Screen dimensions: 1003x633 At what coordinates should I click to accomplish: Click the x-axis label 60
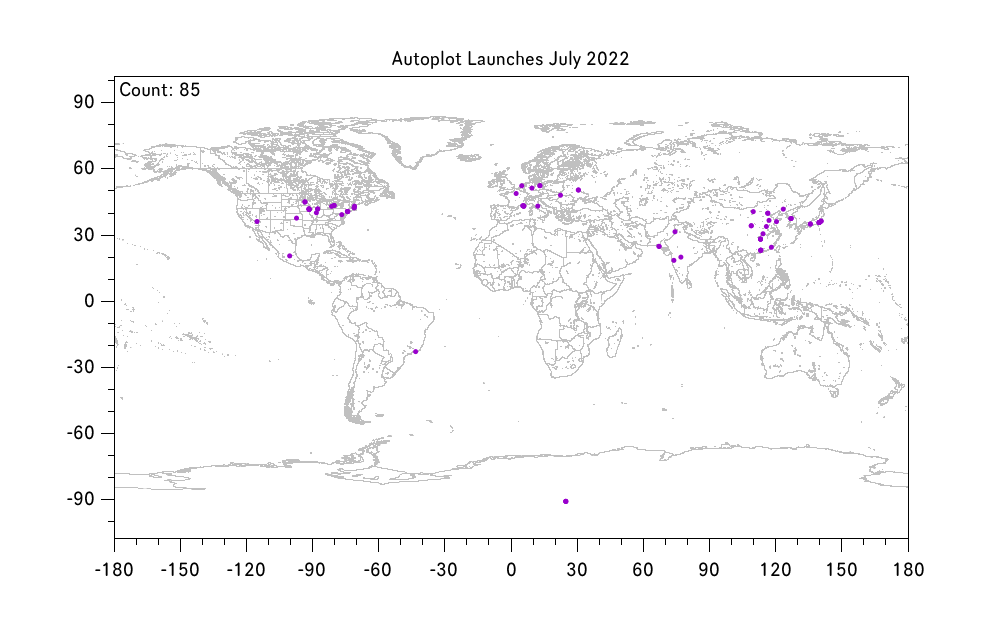click(x=643, y=570)
